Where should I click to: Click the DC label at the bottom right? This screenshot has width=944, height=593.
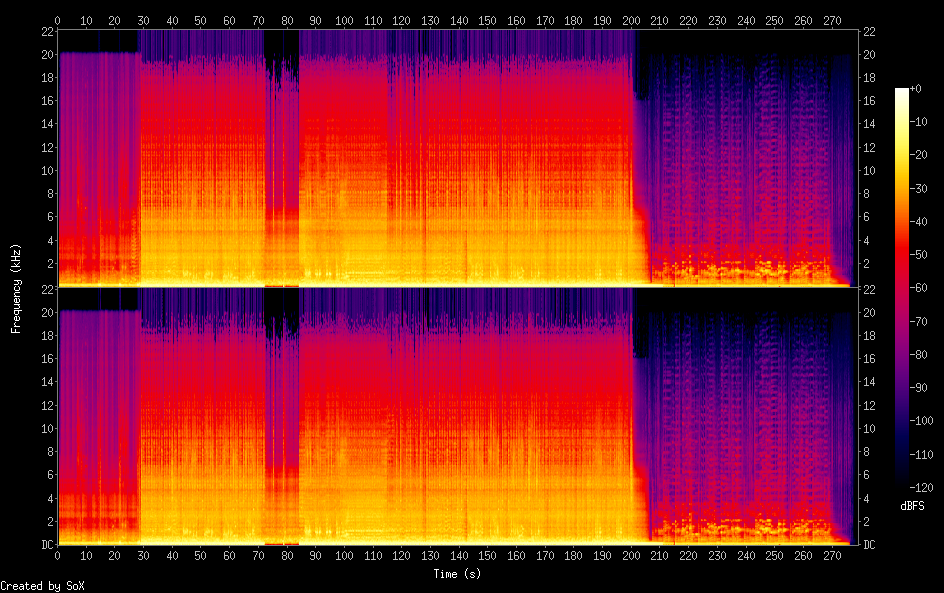click(870, 545)
